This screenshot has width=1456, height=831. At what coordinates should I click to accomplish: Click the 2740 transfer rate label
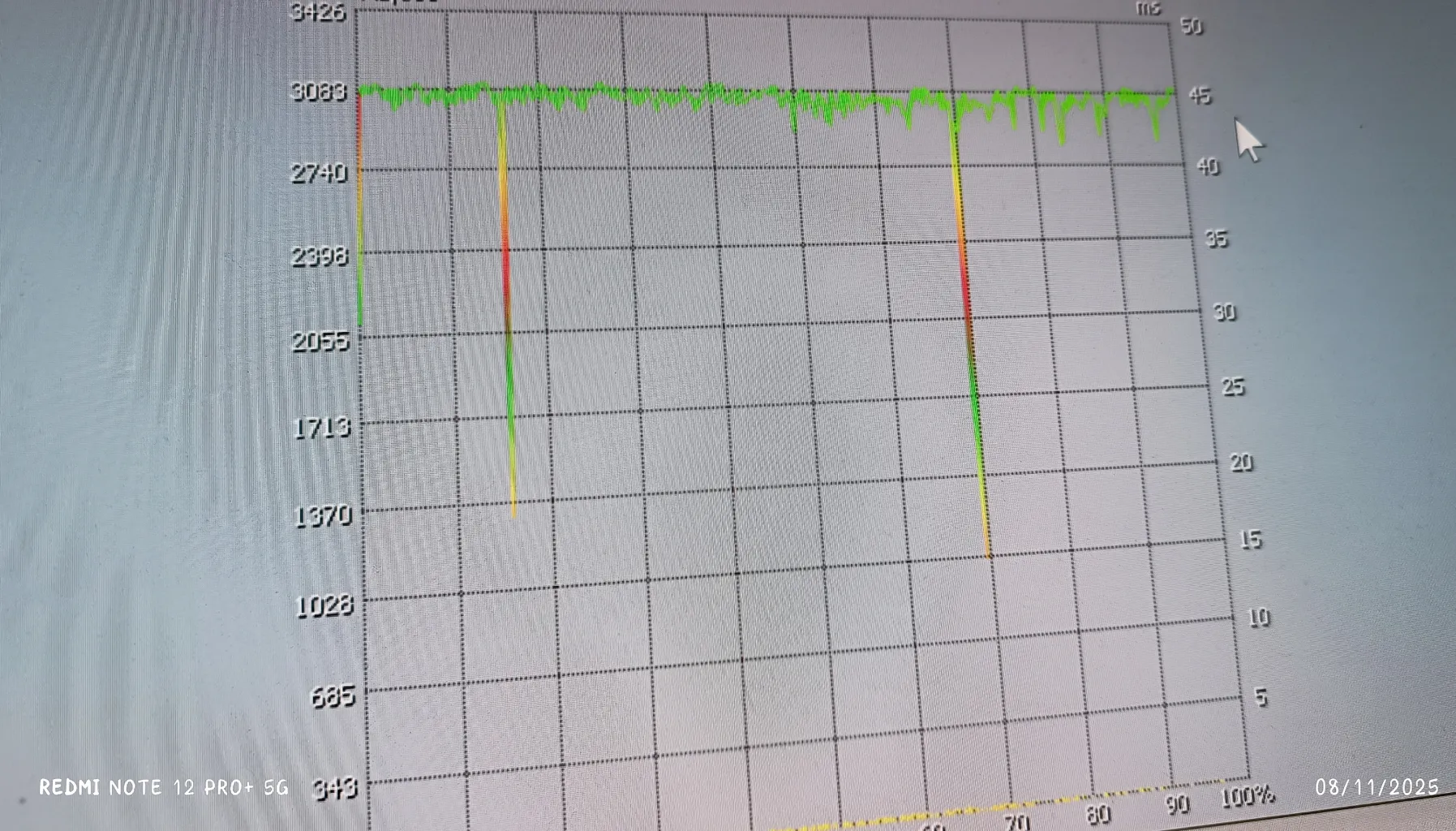318,173
